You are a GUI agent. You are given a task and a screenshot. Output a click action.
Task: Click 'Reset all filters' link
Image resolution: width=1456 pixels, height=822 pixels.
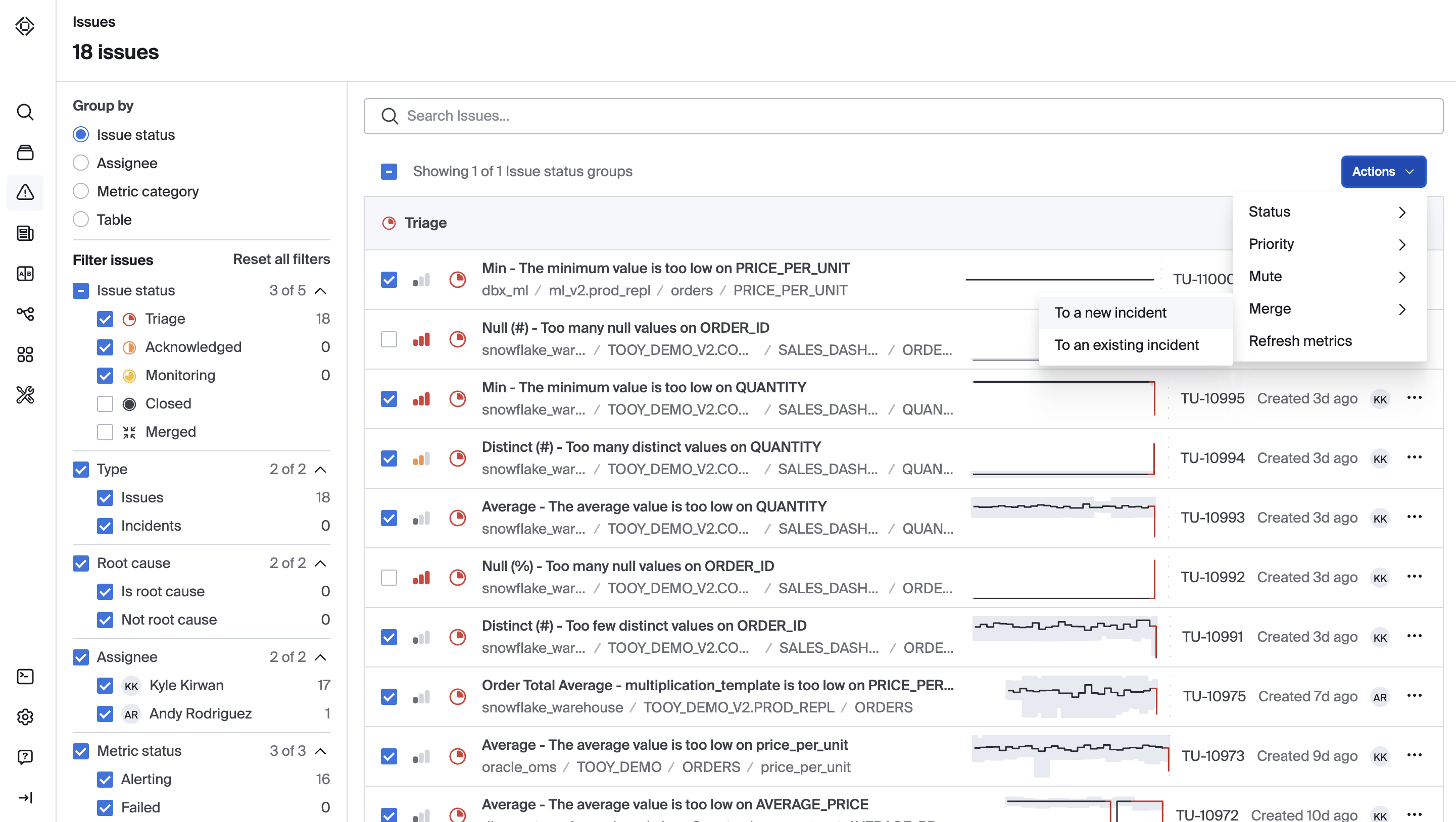tap(281, 260)
